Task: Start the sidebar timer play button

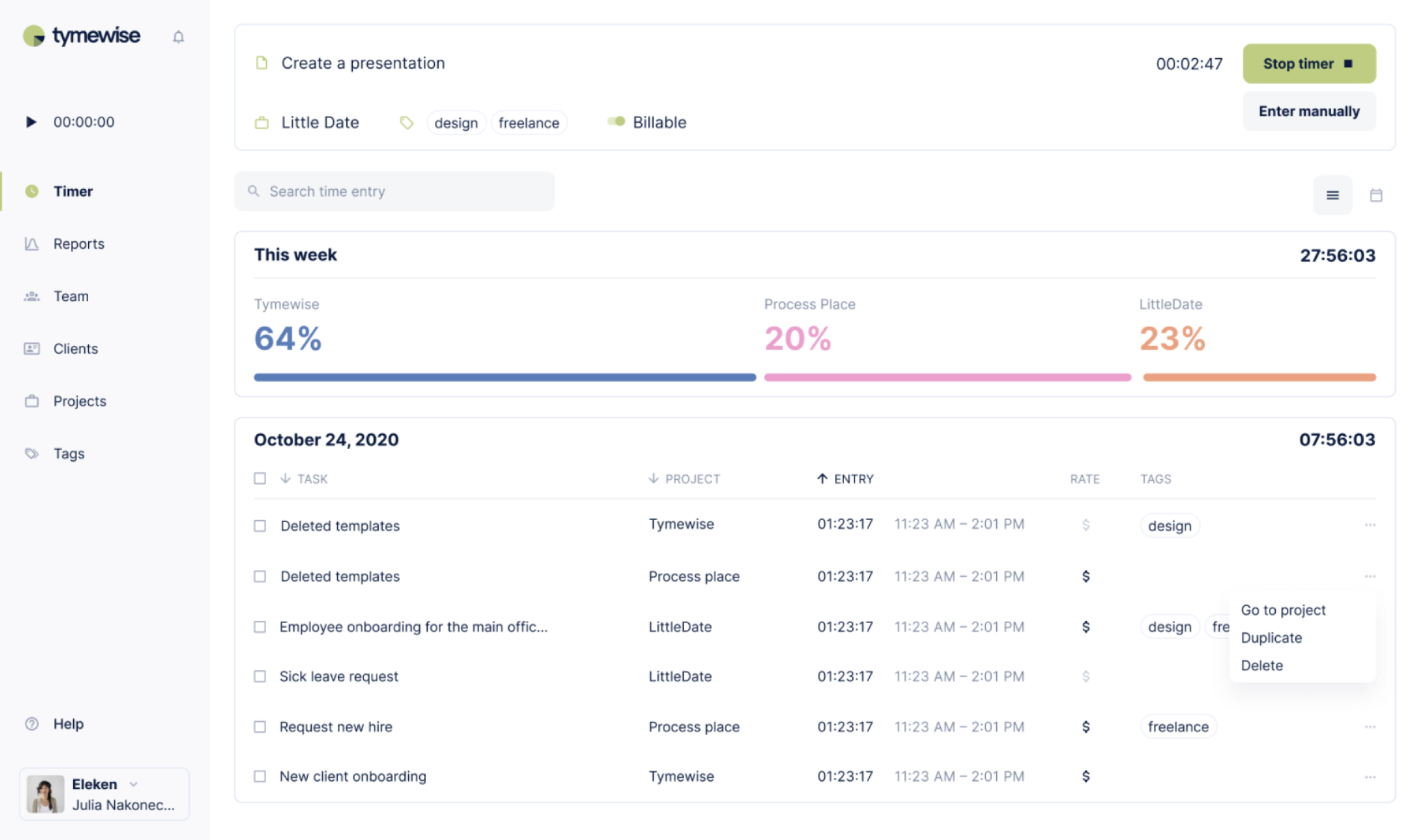Action: (x=31, y=121)
